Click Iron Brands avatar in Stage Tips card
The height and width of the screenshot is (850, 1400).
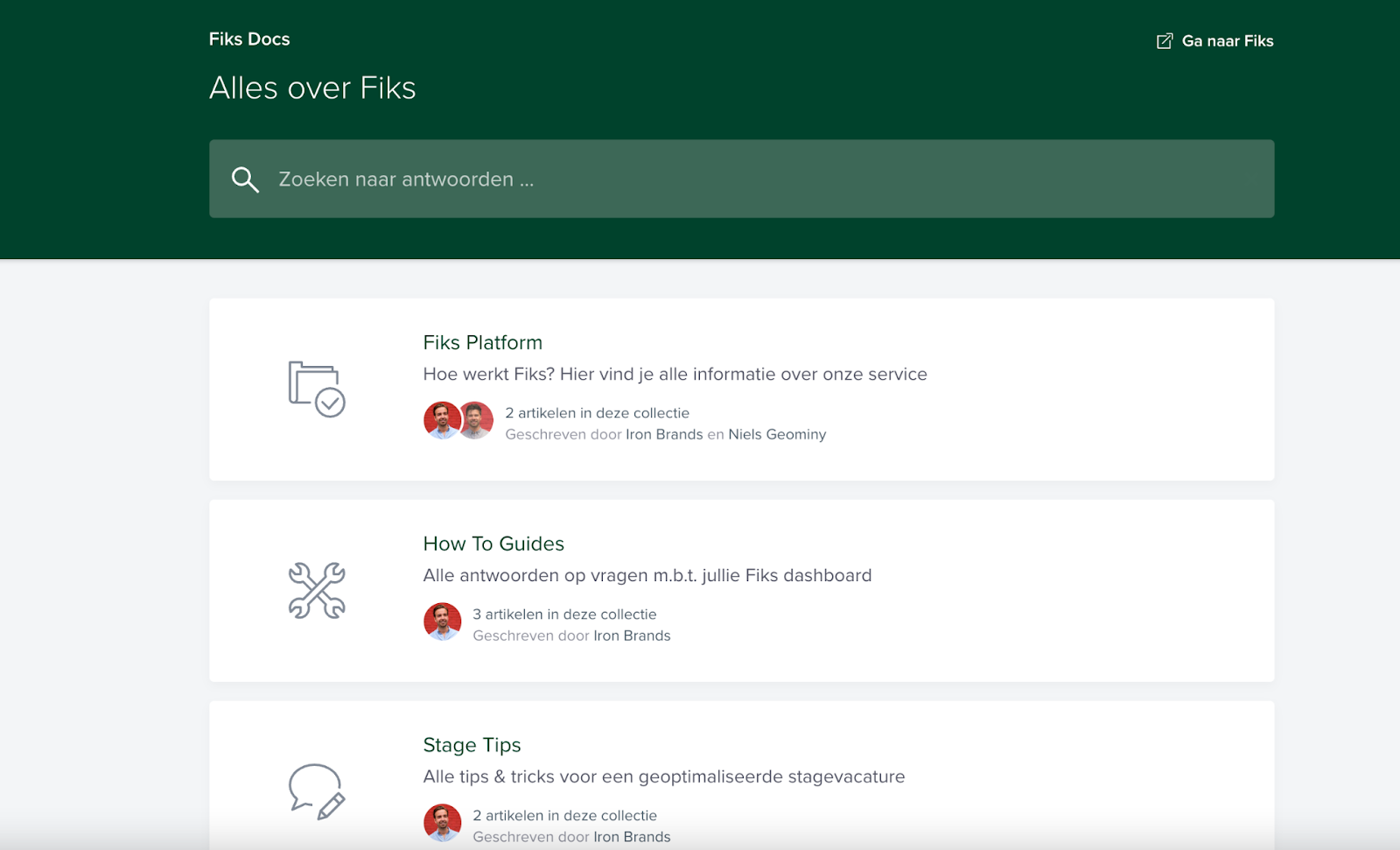(x=442, y=823)
